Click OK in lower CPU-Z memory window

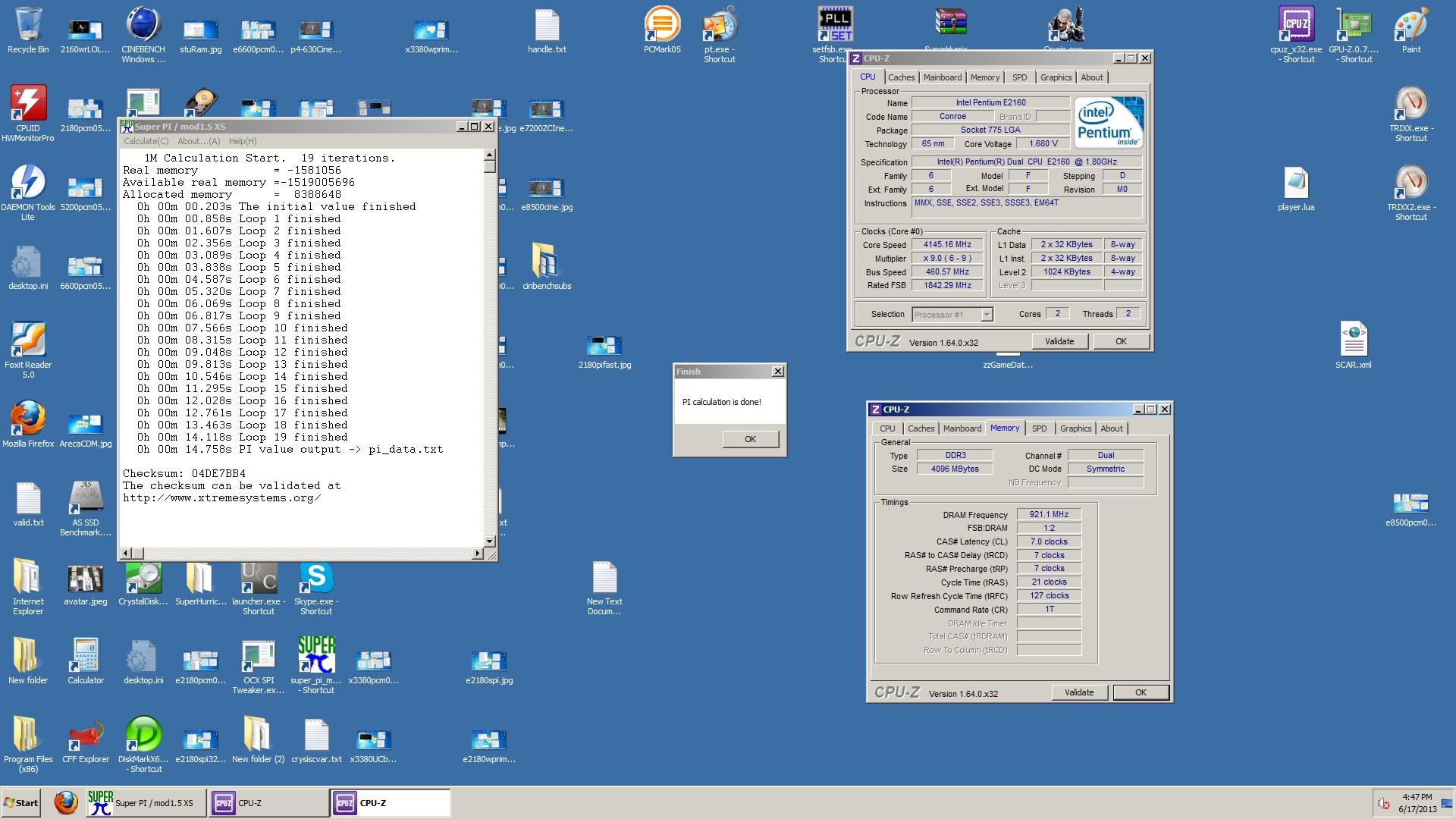click(x=1141, y=692)
